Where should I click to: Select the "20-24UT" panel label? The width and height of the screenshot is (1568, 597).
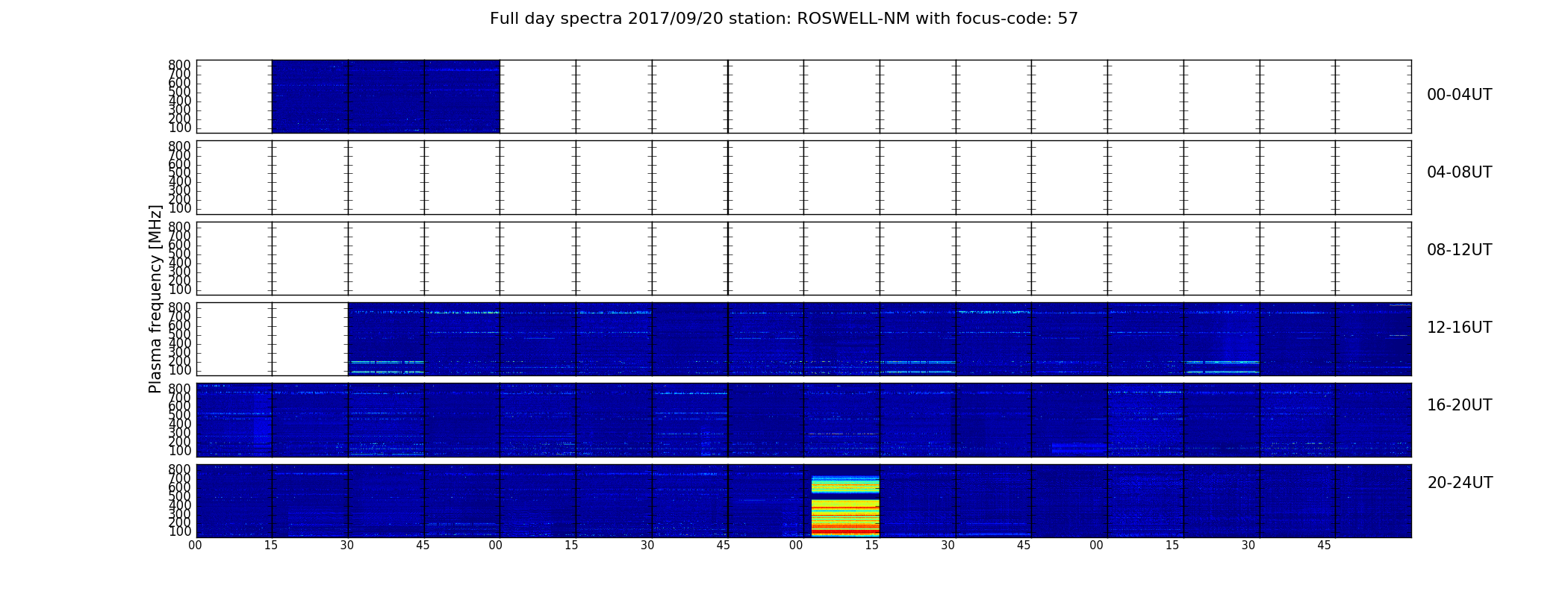point(1460,483)
